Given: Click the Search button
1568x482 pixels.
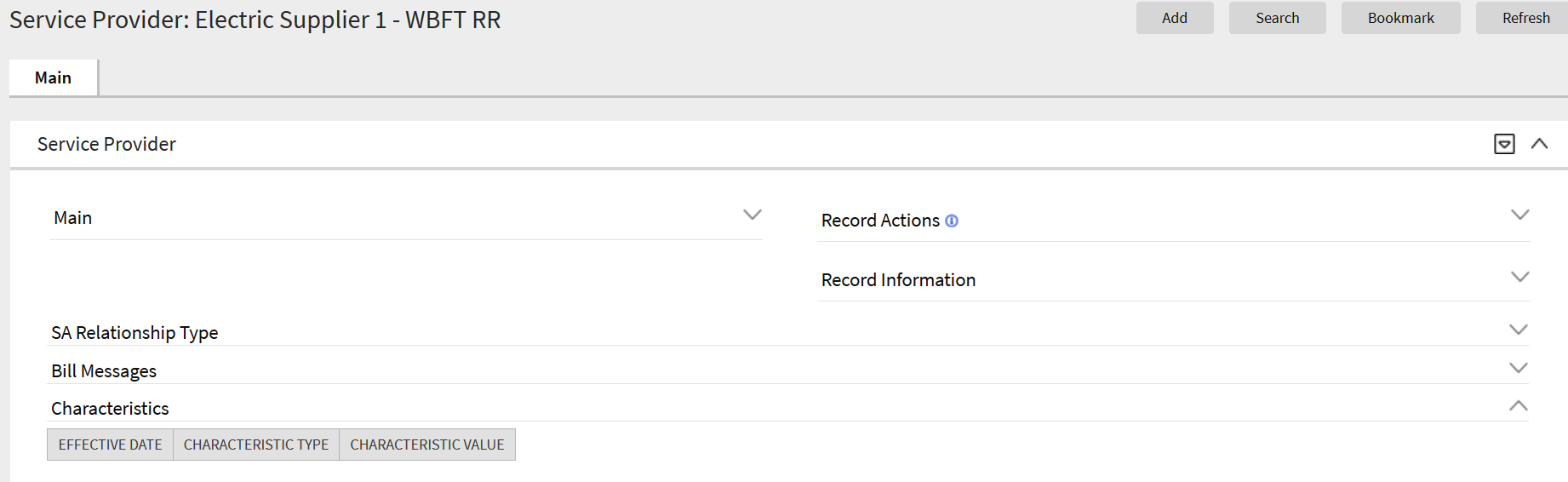Looking at the screenshot, I should [1277, 18].
